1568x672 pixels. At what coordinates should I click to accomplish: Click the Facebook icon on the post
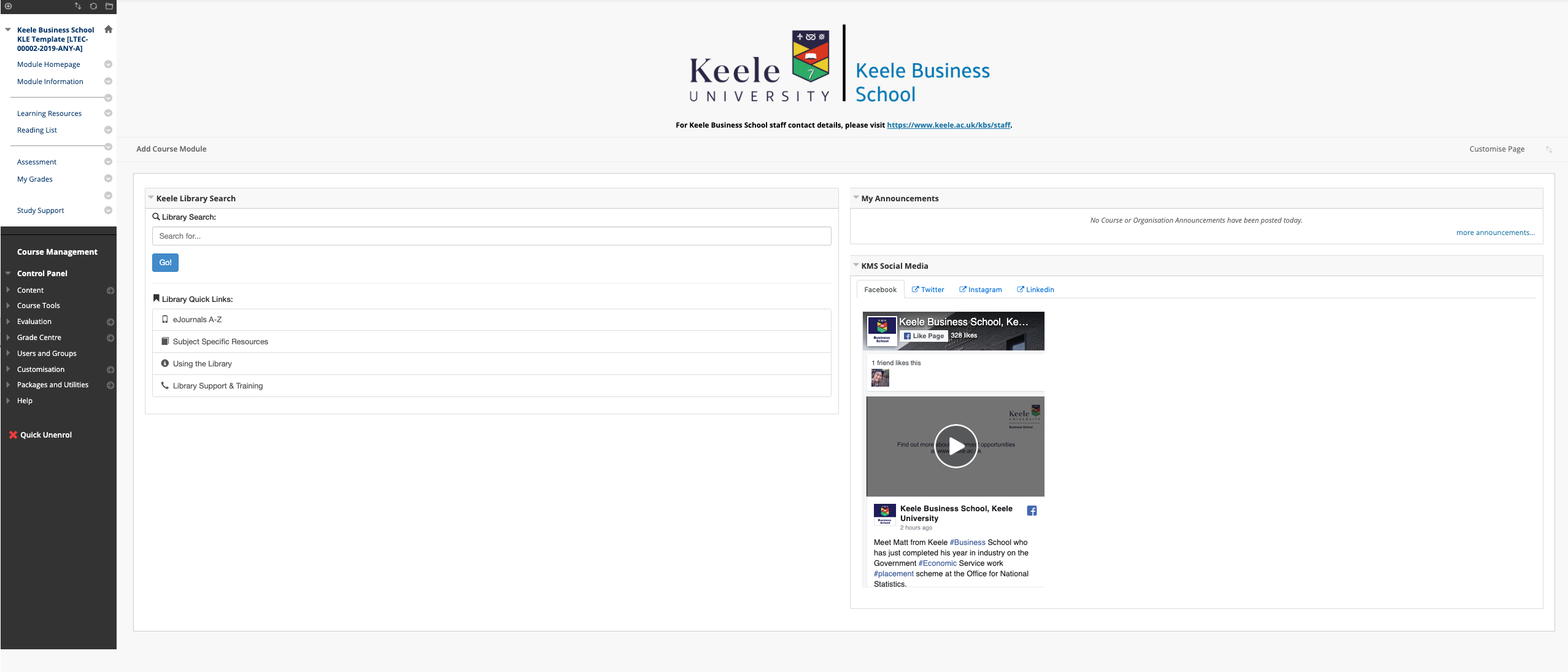point(1030,510)
